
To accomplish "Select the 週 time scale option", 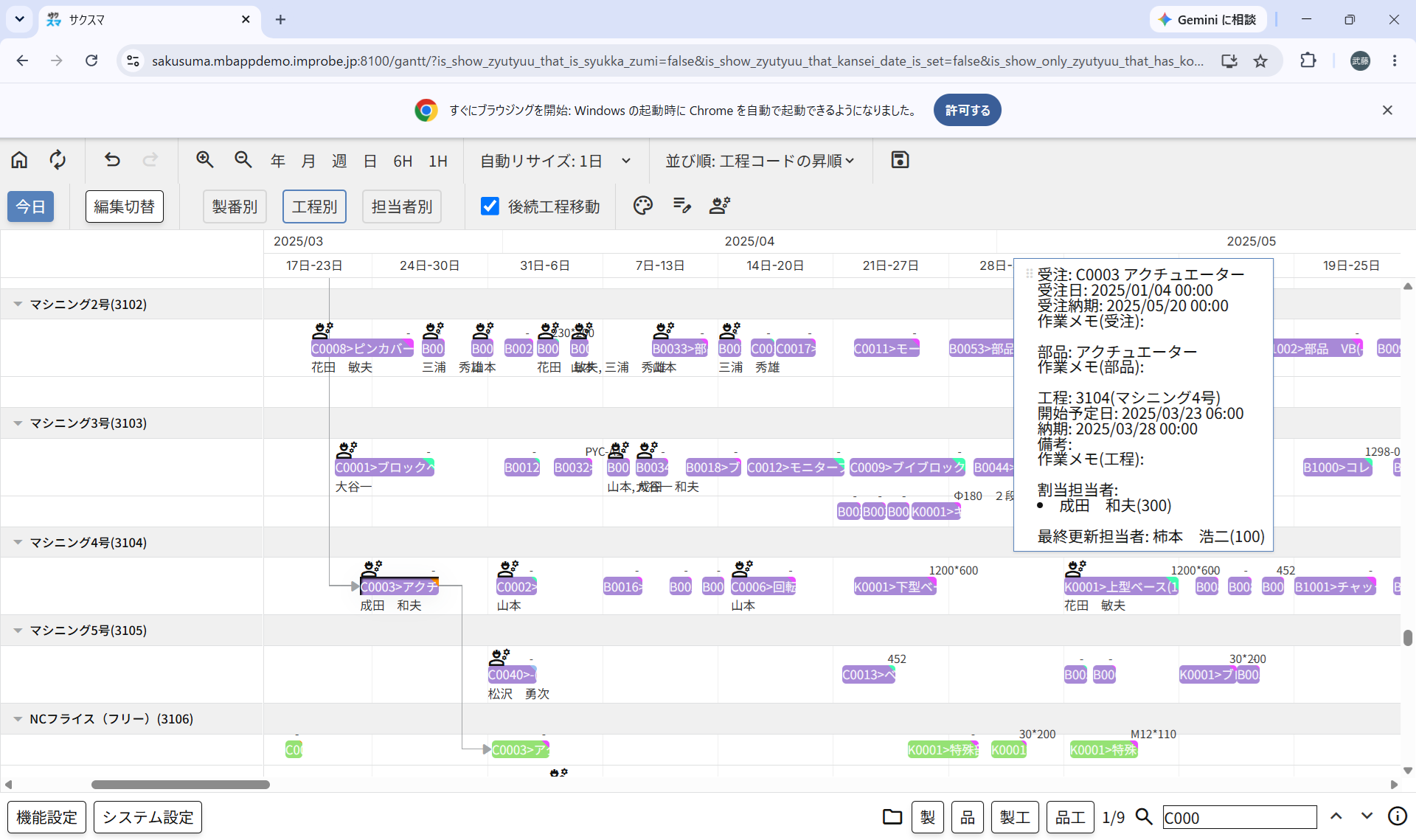I will coord(339,161).
